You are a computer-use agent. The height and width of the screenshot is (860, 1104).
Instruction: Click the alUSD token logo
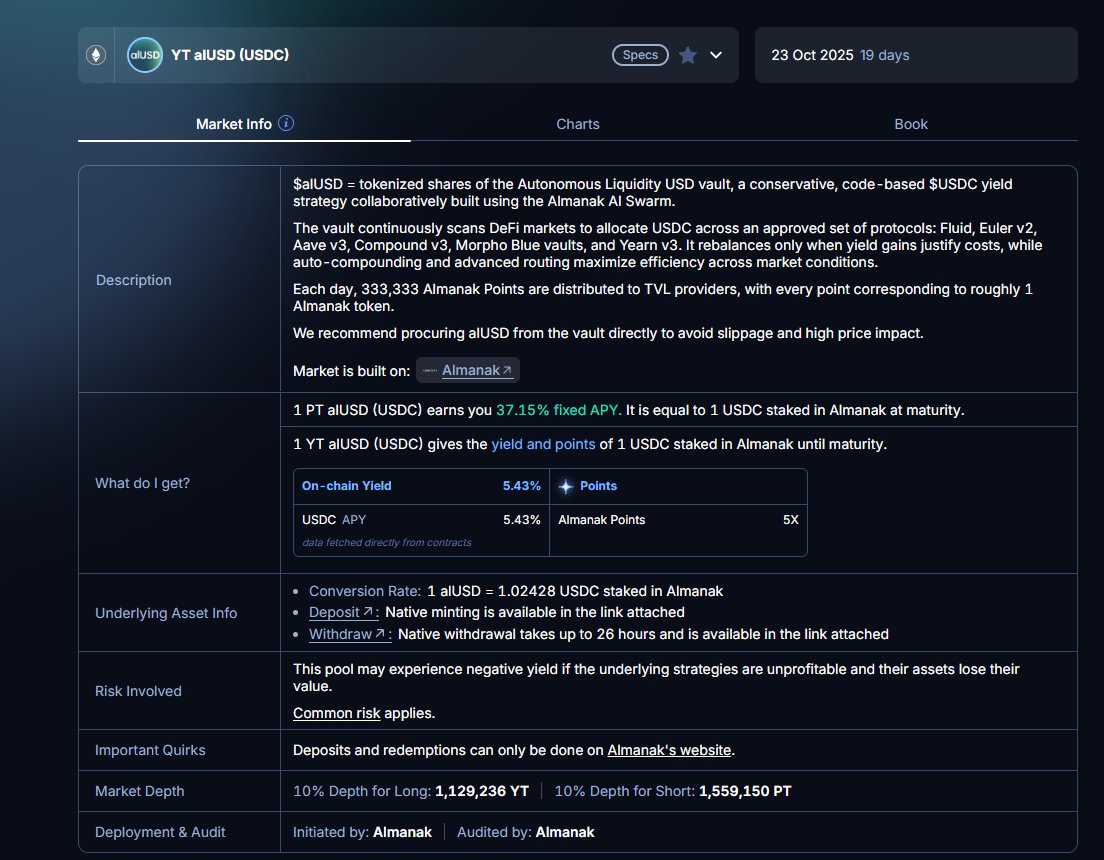click(144, 55)
